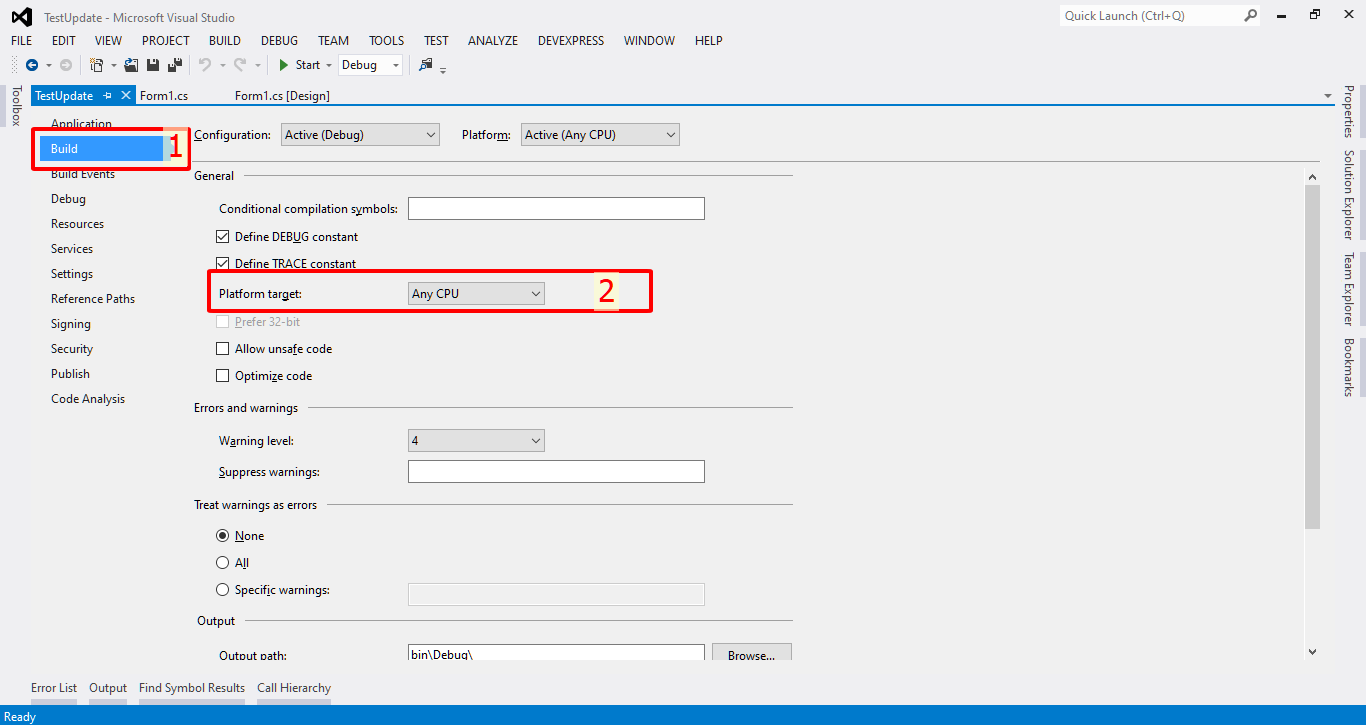Click the Undo arrow icon
This screenshot has width=1366, height=725.
204,65
